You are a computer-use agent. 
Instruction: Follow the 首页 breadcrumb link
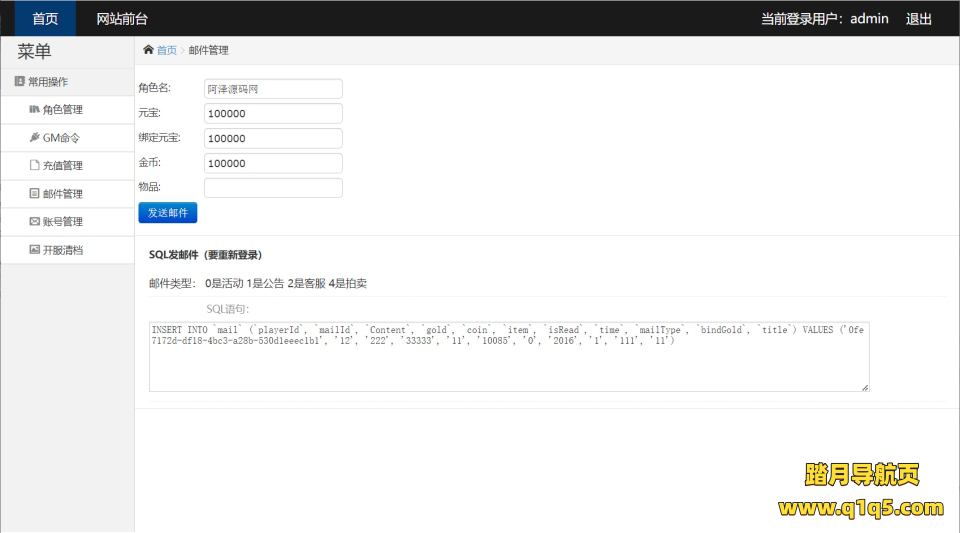(x=167, y=50)
